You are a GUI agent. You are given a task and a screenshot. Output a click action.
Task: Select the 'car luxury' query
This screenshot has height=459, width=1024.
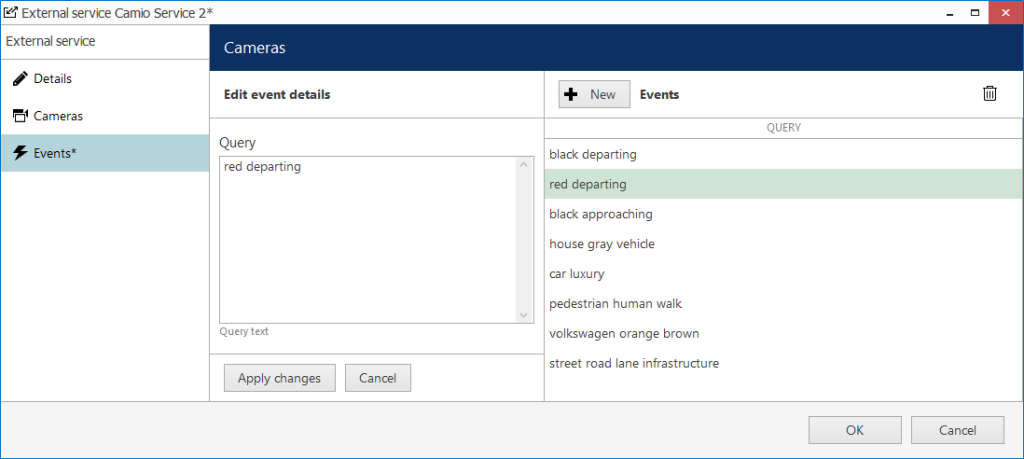(x=784, y=274)
